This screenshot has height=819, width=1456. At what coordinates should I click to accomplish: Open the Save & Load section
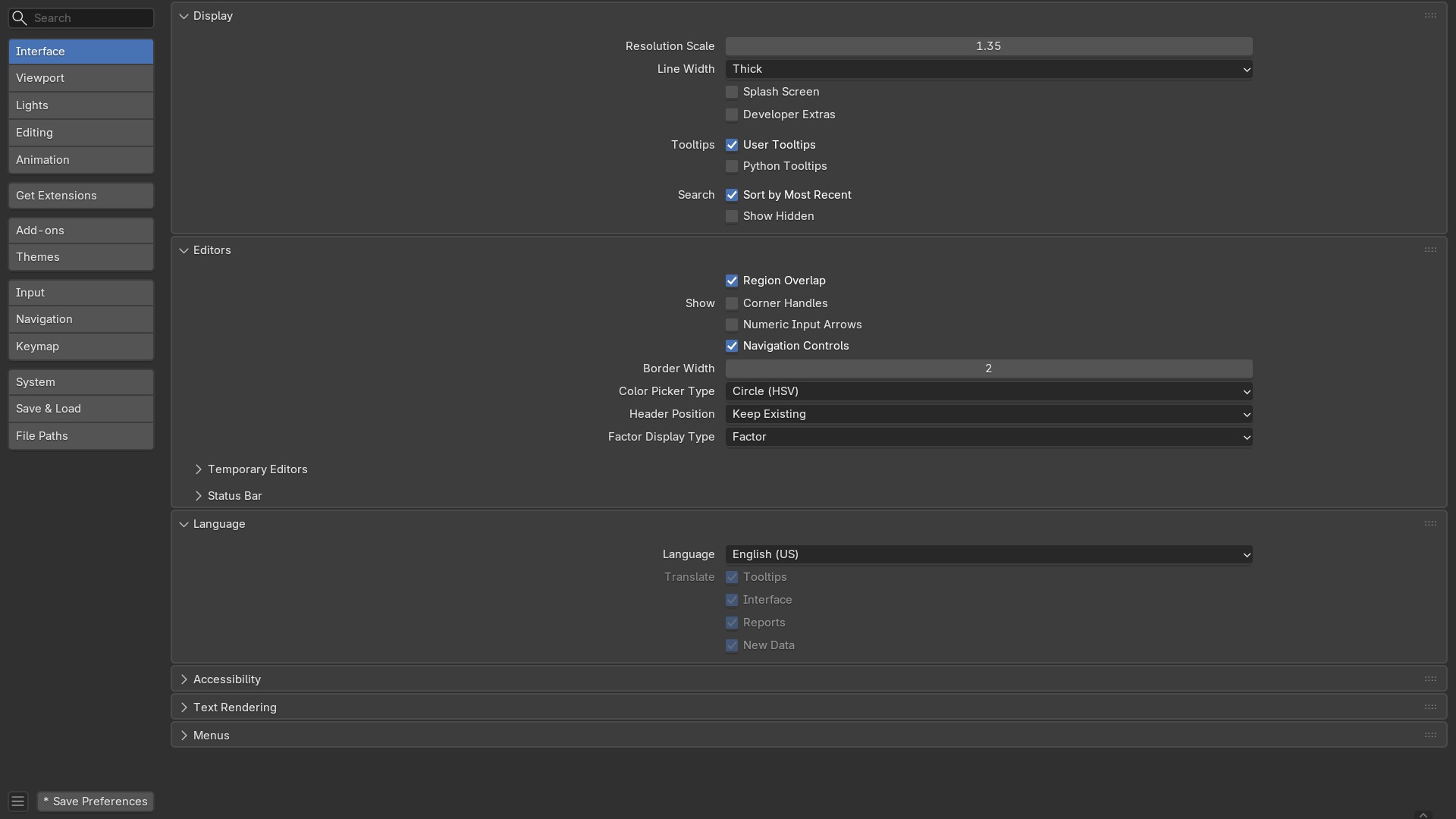click(81, 409)
